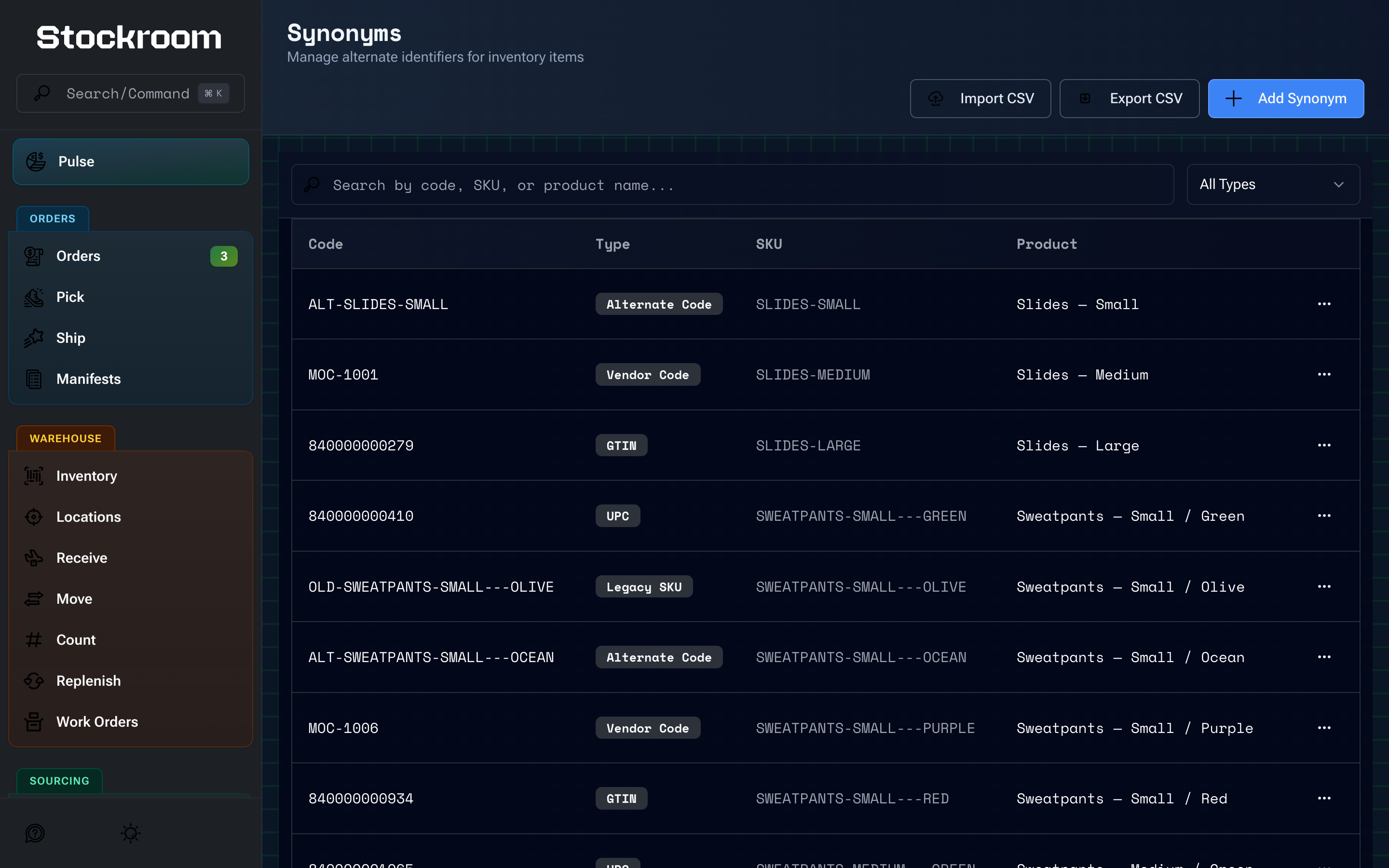Screen dimensions: 1389x868
Task: Click the WAREHOUSE section label
Action: click(x=66, y=439)
